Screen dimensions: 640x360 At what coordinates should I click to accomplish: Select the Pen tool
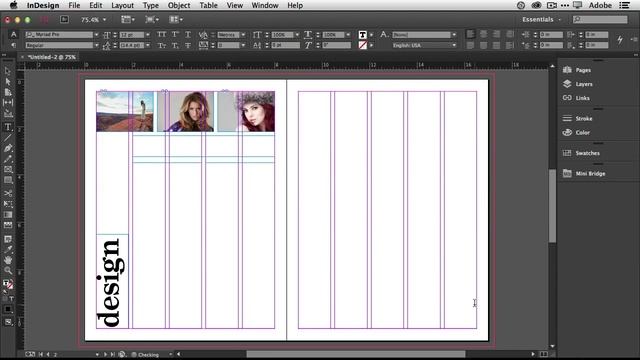click(8, 148)
